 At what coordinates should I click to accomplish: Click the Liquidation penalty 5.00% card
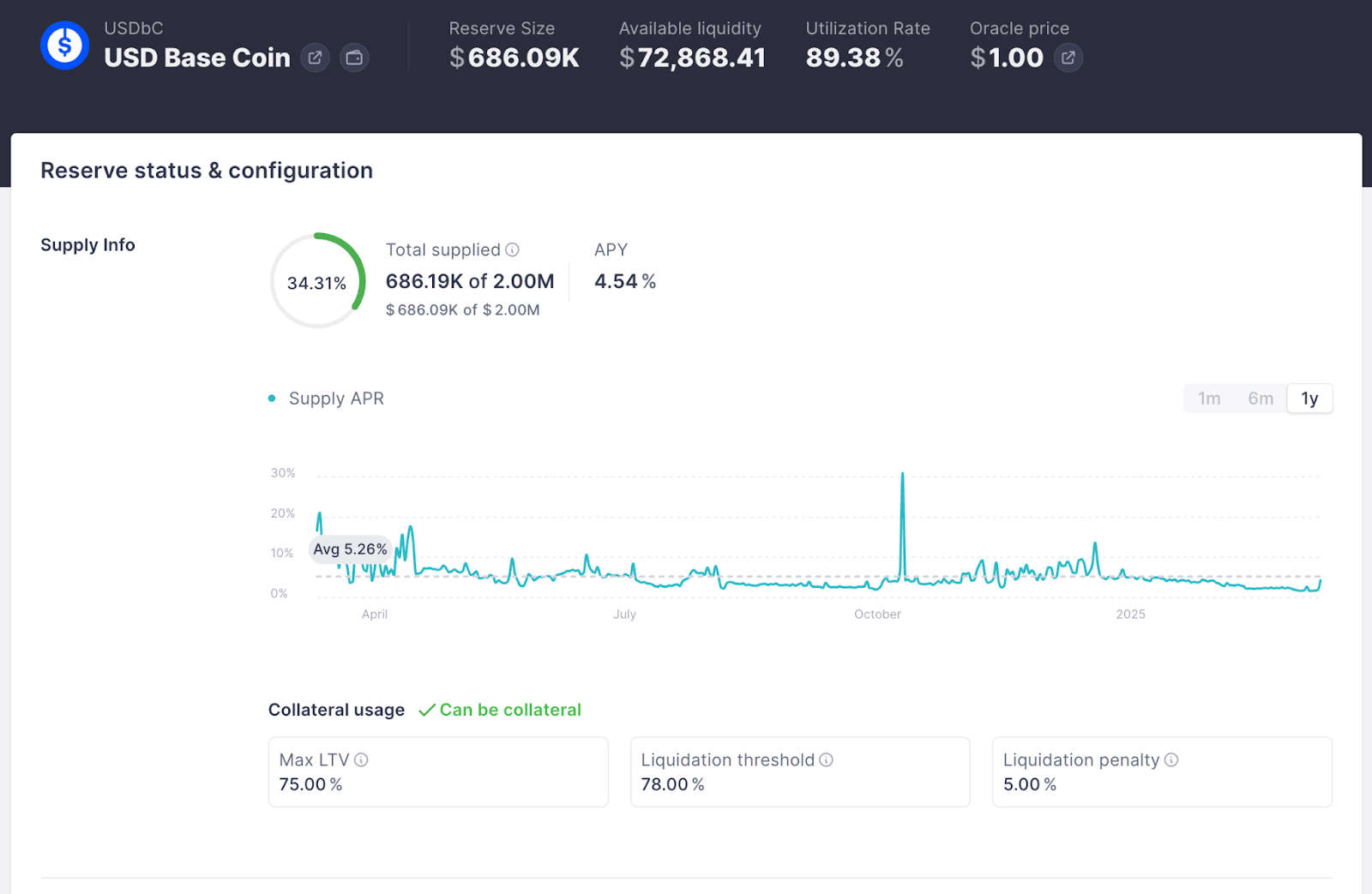(x=1162, y=771)
